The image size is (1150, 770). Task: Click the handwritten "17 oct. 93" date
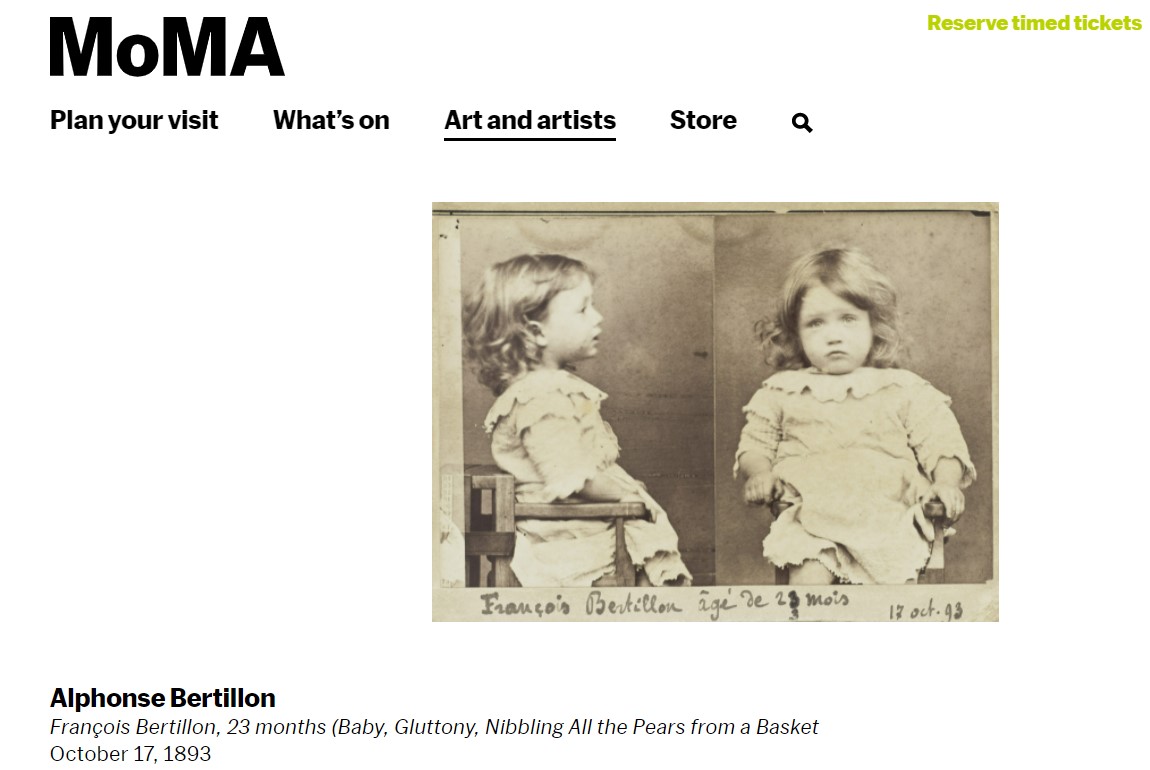click(926, 610)
